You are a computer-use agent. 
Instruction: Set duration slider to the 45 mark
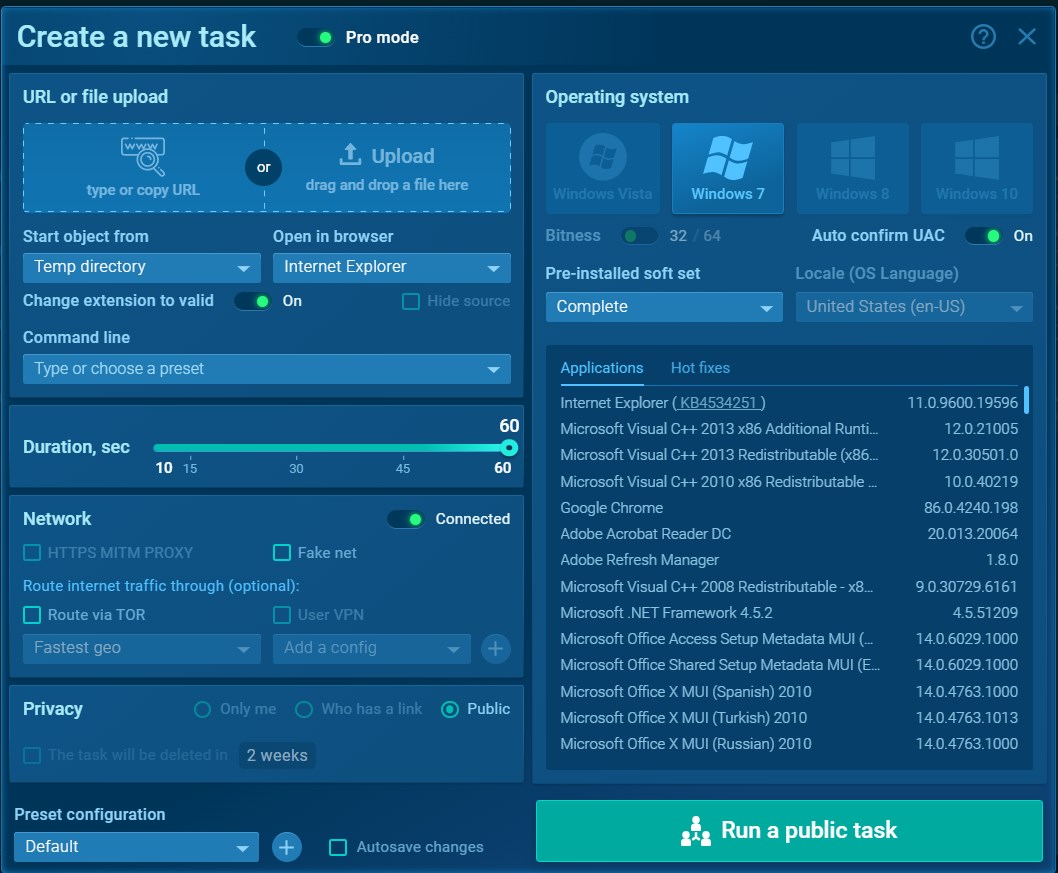[403, 447]
